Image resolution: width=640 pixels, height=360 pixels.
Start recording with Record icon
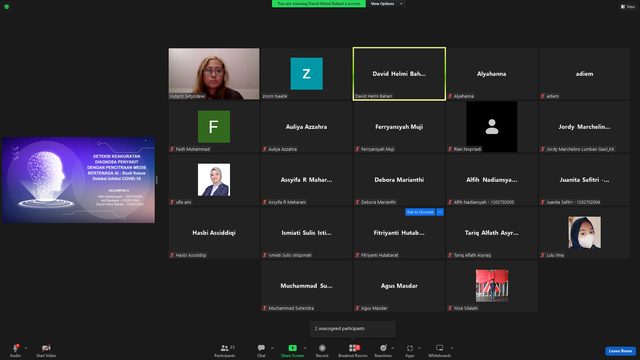tap(322, 348)
